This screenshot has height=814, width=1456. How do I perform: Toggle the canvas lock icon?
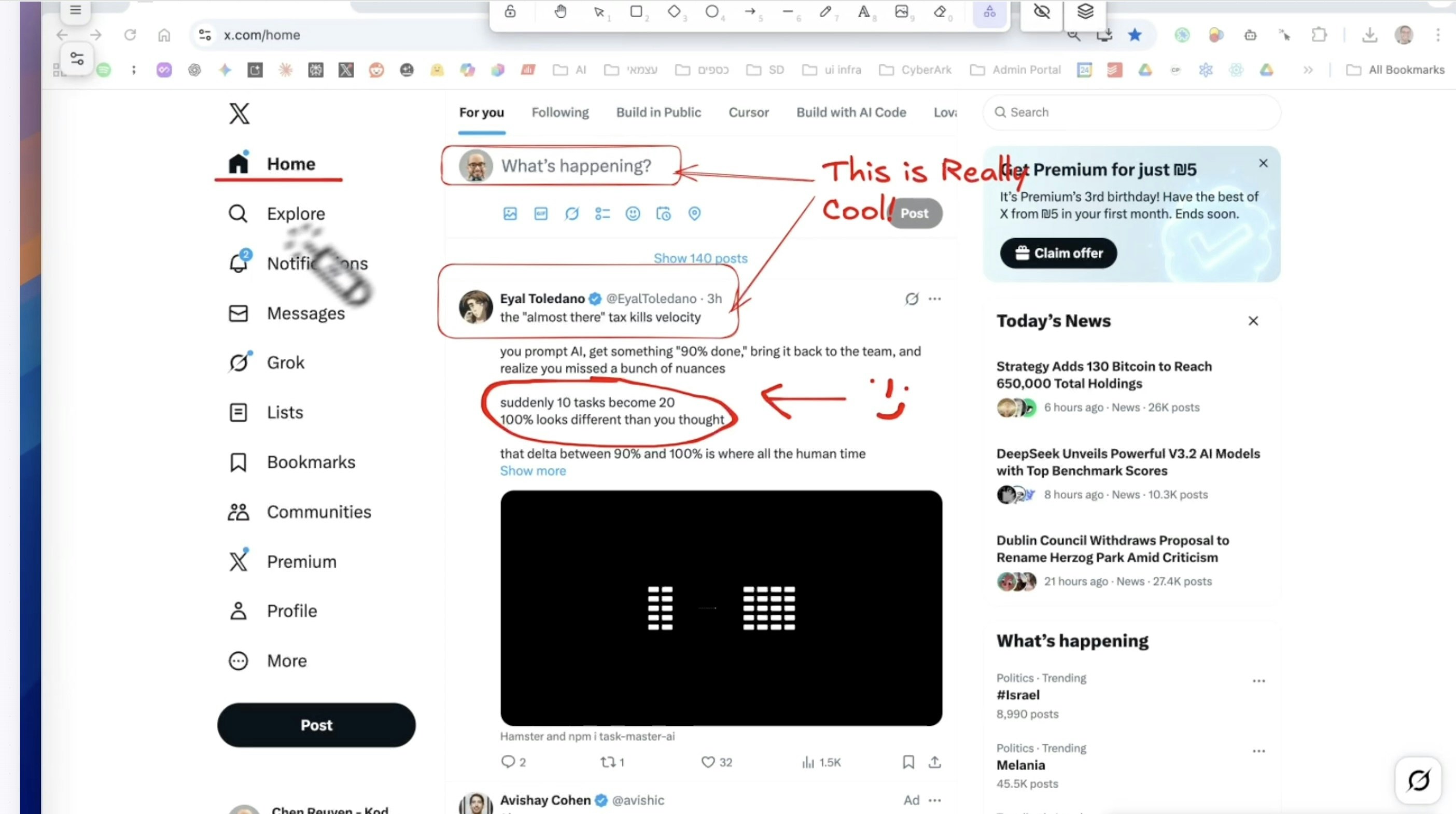[x=510, y=12]
